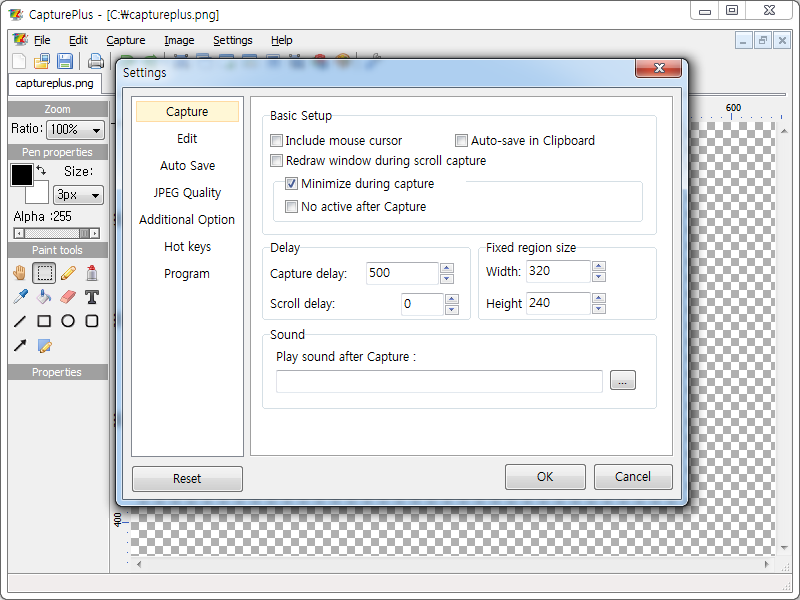The width and height of the screenshot is (800, 600).
Task: Select the Line drawing tool
Action: pos(20,321)
